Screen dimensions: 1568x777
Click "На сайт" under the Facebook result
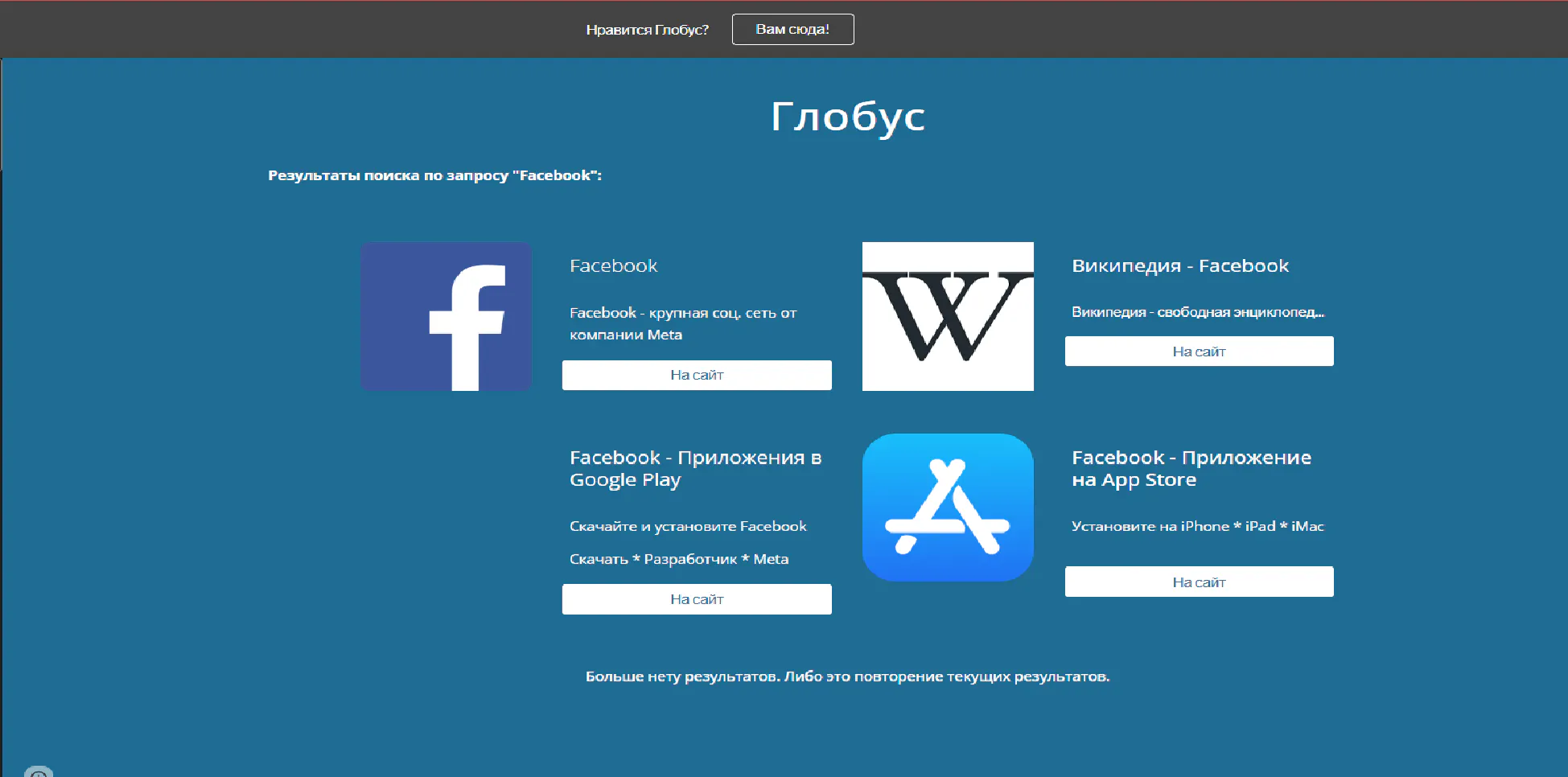pyautogui.click(x=697, y=375)
